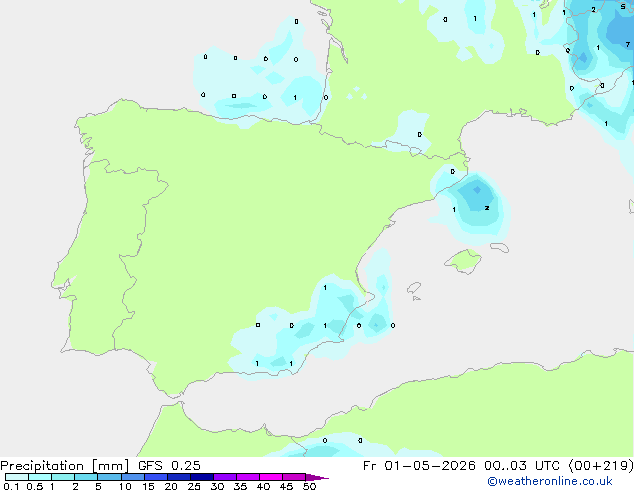Click the '40' legend tick label
This screenshot has height=490, width=634.
263,486
